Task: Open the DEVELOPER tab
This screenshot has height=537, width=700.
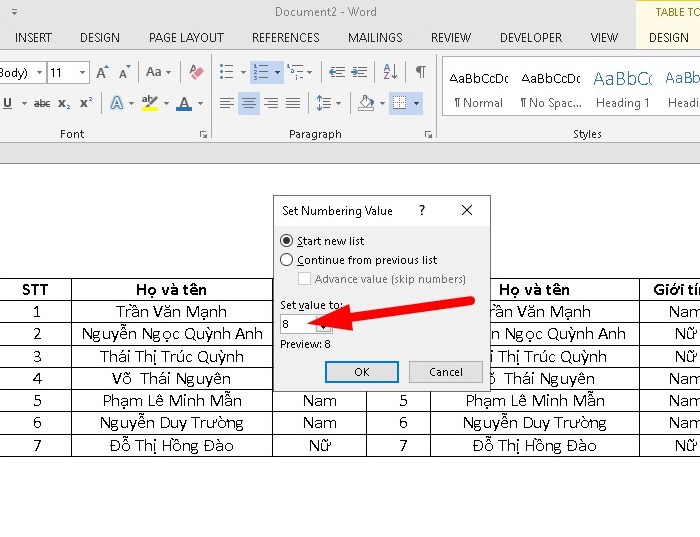Action: 531,37
